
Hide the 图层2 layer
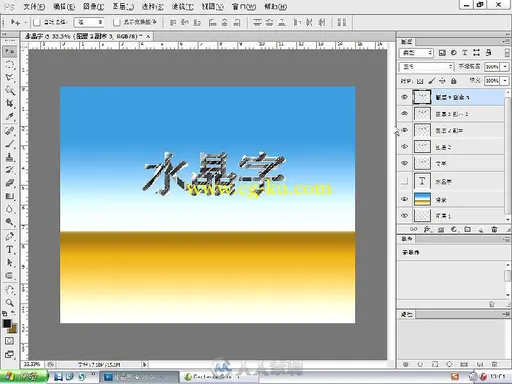click(405, 147)
